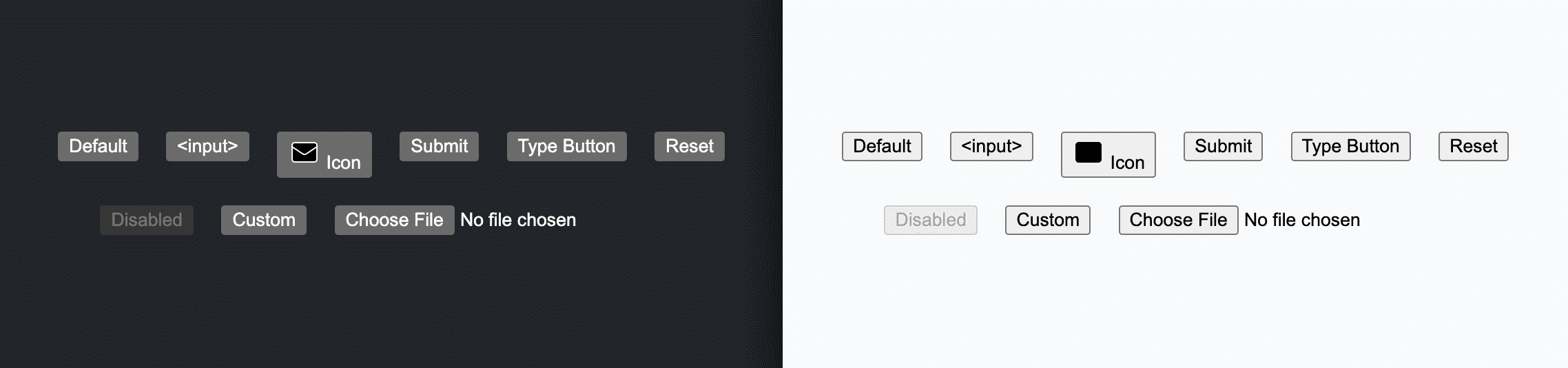
Task: Click the Disabled button in the light panel
Action: point(931,220)
